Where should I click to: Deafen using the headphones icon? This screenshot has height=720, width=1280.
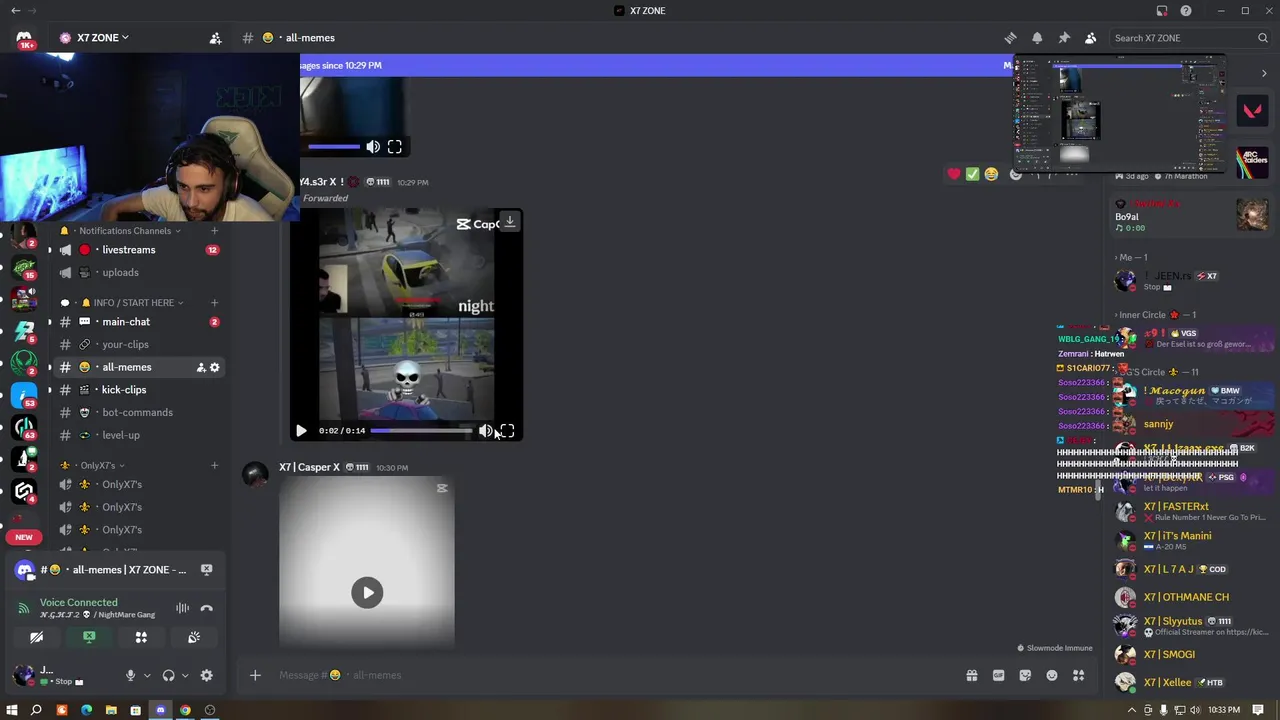(168, 675)
